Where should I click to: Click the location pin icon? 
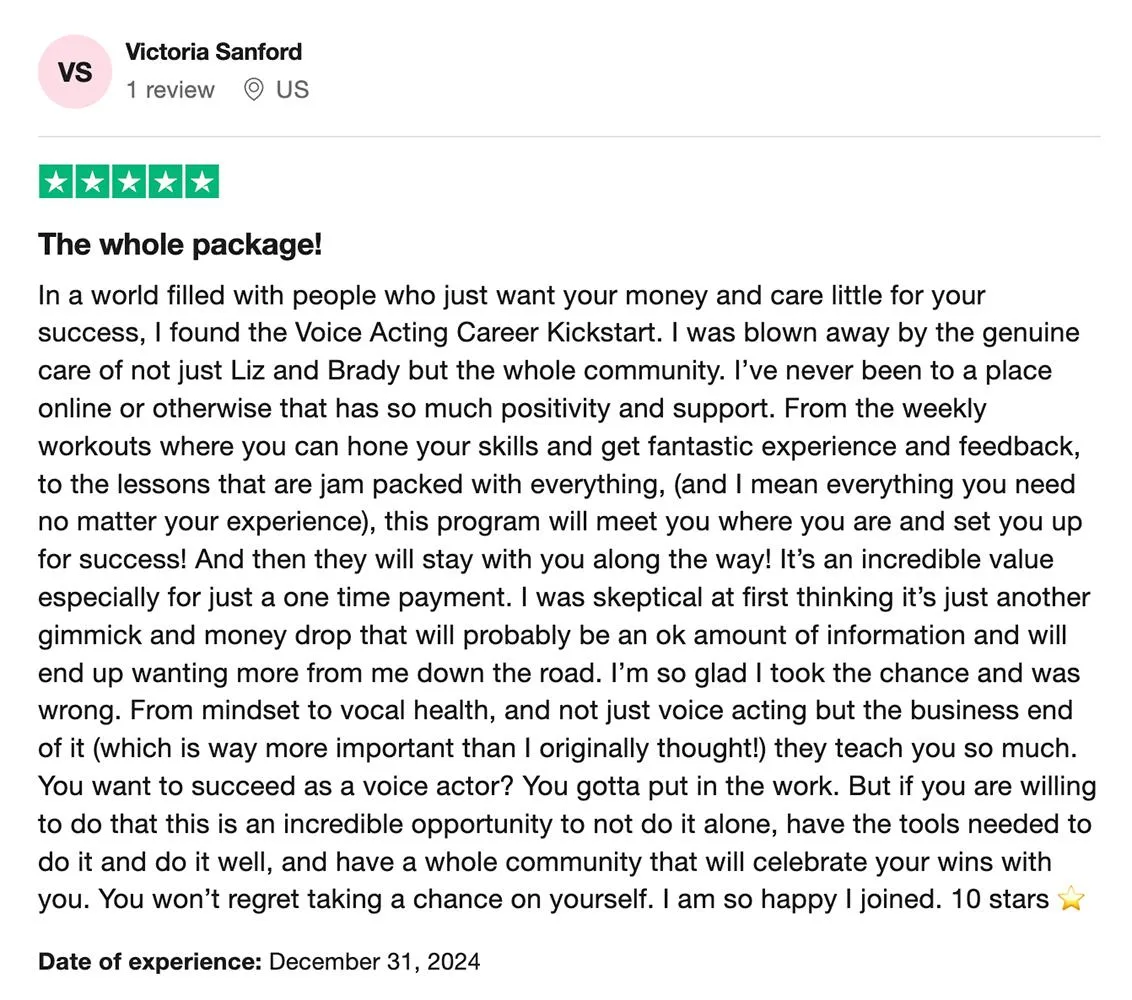pyautogui.click(x=253, y=90)
